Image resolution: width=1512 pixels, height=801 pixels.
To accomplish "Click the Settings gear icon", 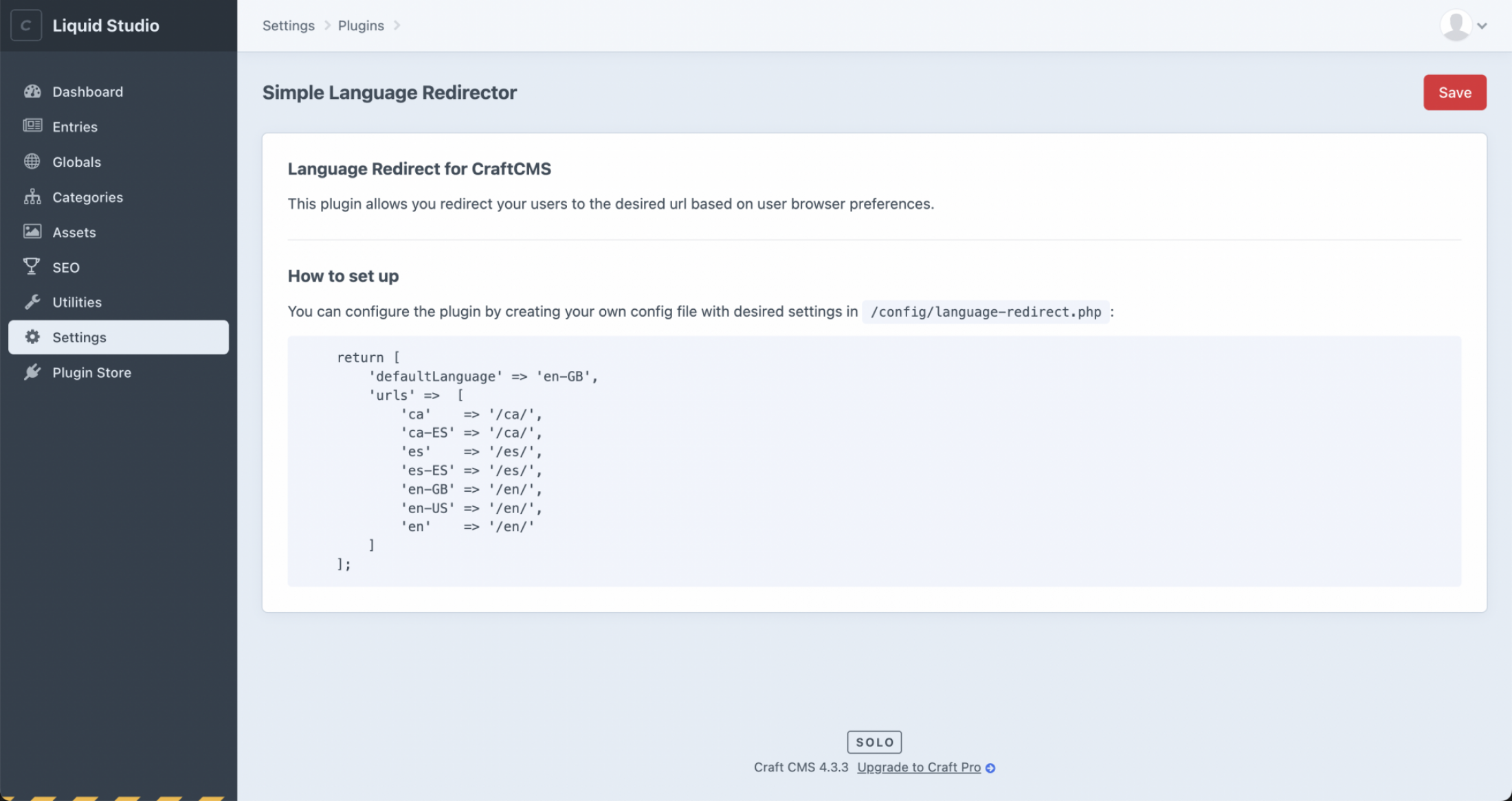I will pos(32,337).
